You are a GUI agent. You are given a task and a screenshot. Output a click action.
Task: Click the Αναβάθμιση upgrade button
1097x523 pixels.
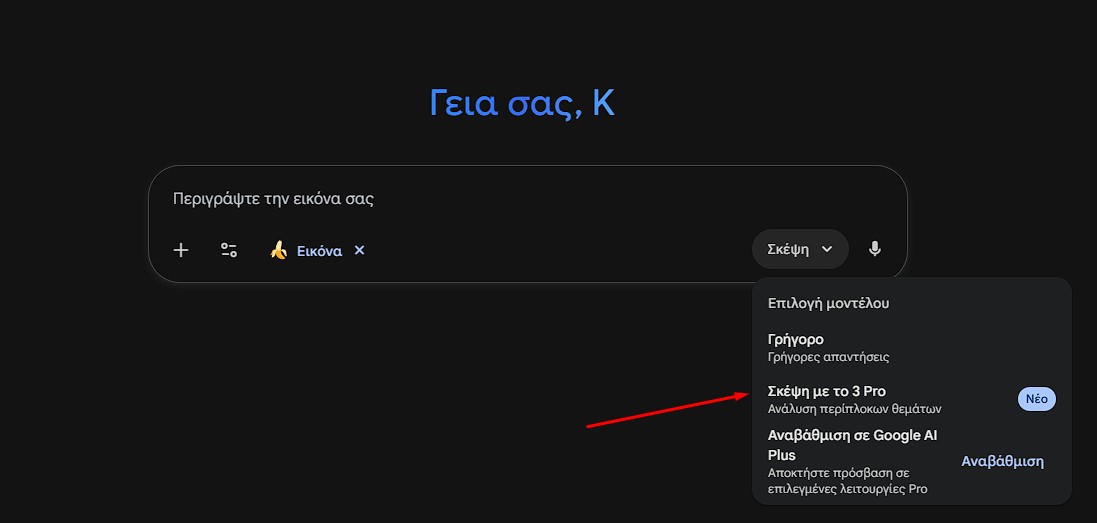click(1003, 461)
